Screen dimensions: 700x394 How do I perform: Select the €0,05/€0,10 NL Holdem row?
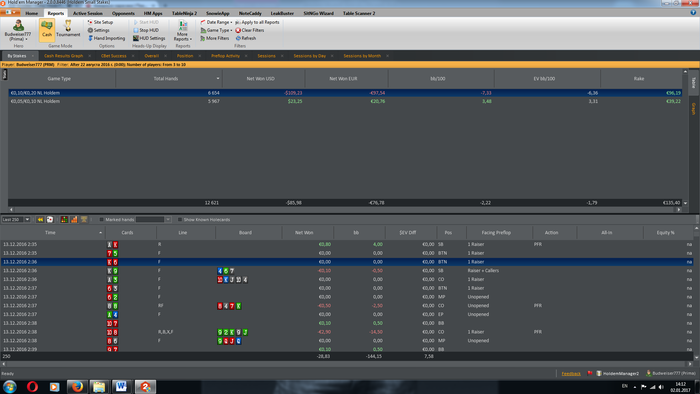tap(345, 101)
